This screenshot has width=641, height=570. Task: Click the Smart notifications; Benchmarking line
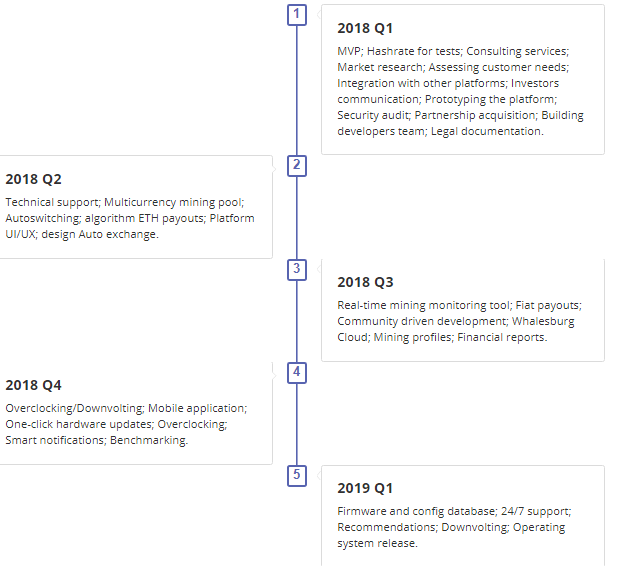97,440
